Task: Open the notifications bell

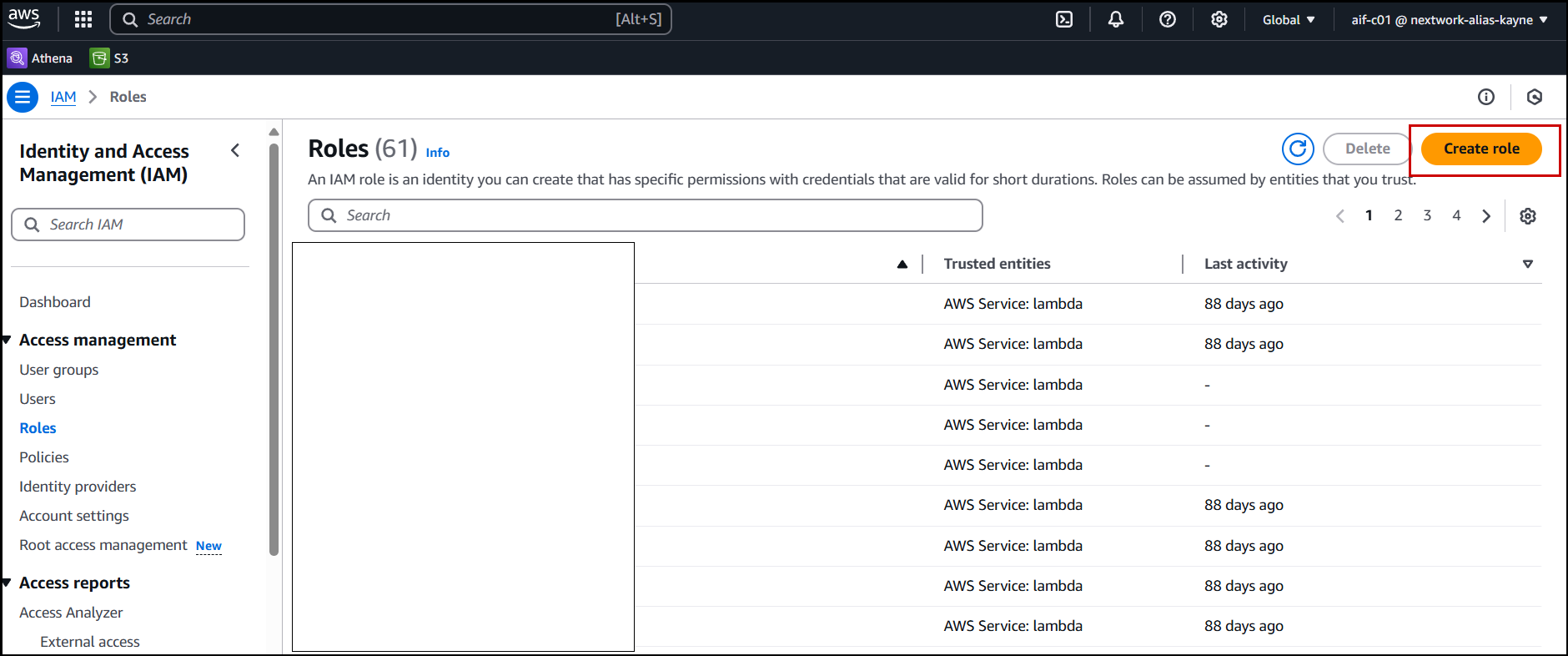Action: (1116, 19)
